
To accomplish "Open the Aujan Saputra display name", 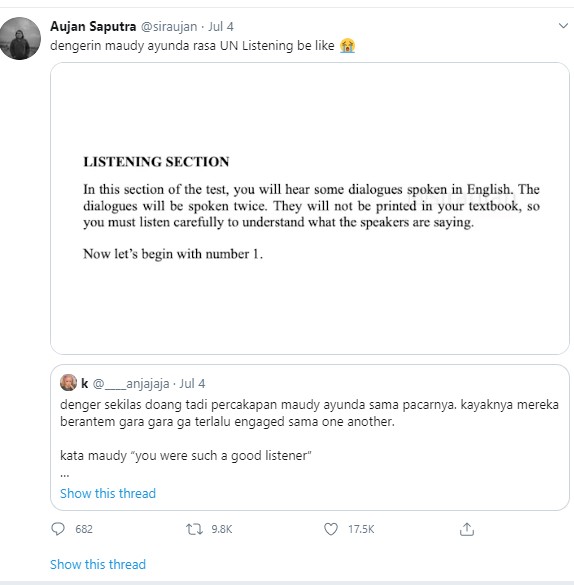I will [x=93, y=26].
